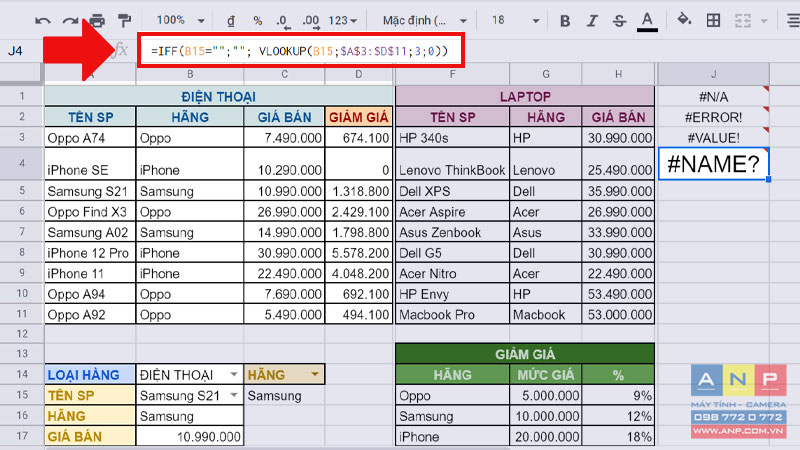This screenshot has width=800, height=450.
Task: Select the Oppo A74 cell
Action: 90,138
